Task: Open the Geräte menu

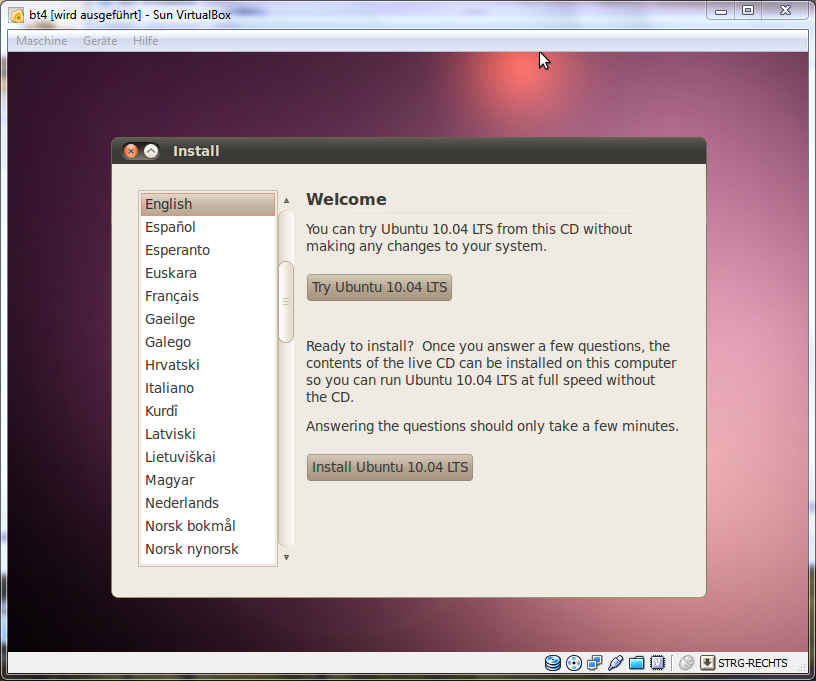Action: point(100,41)
